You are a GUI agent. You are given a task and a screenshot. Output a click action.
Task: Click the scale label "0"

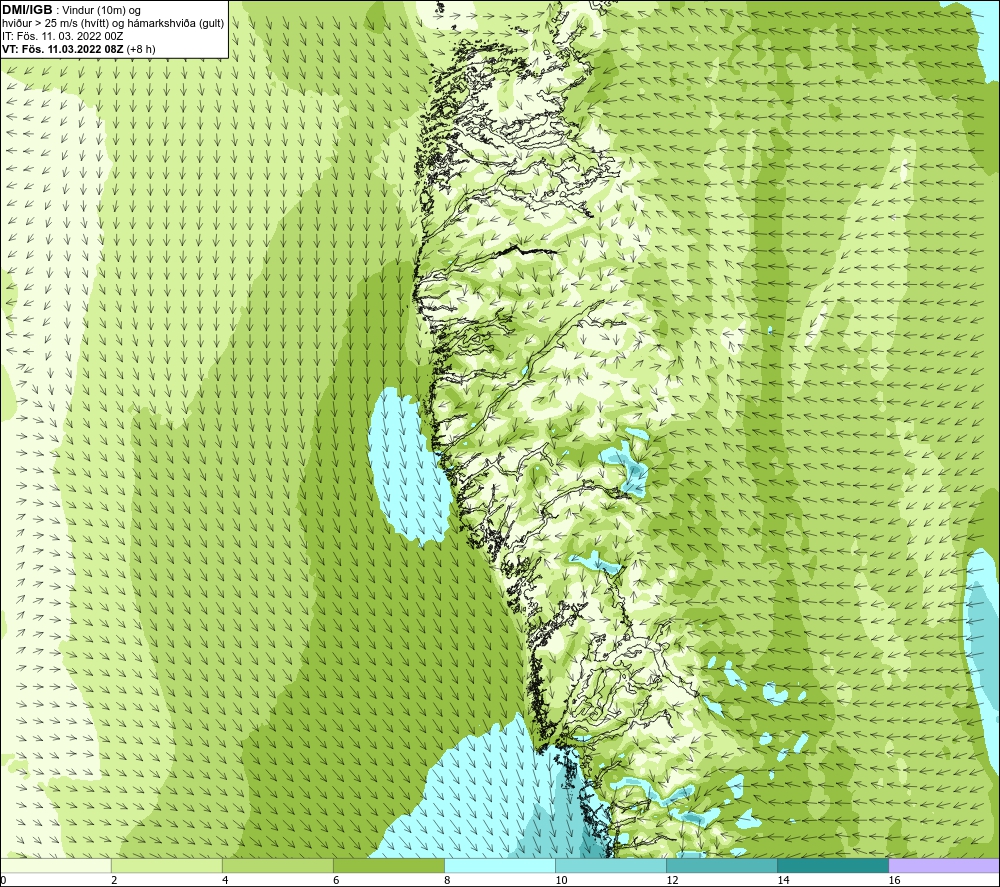[x=3, y=880]
